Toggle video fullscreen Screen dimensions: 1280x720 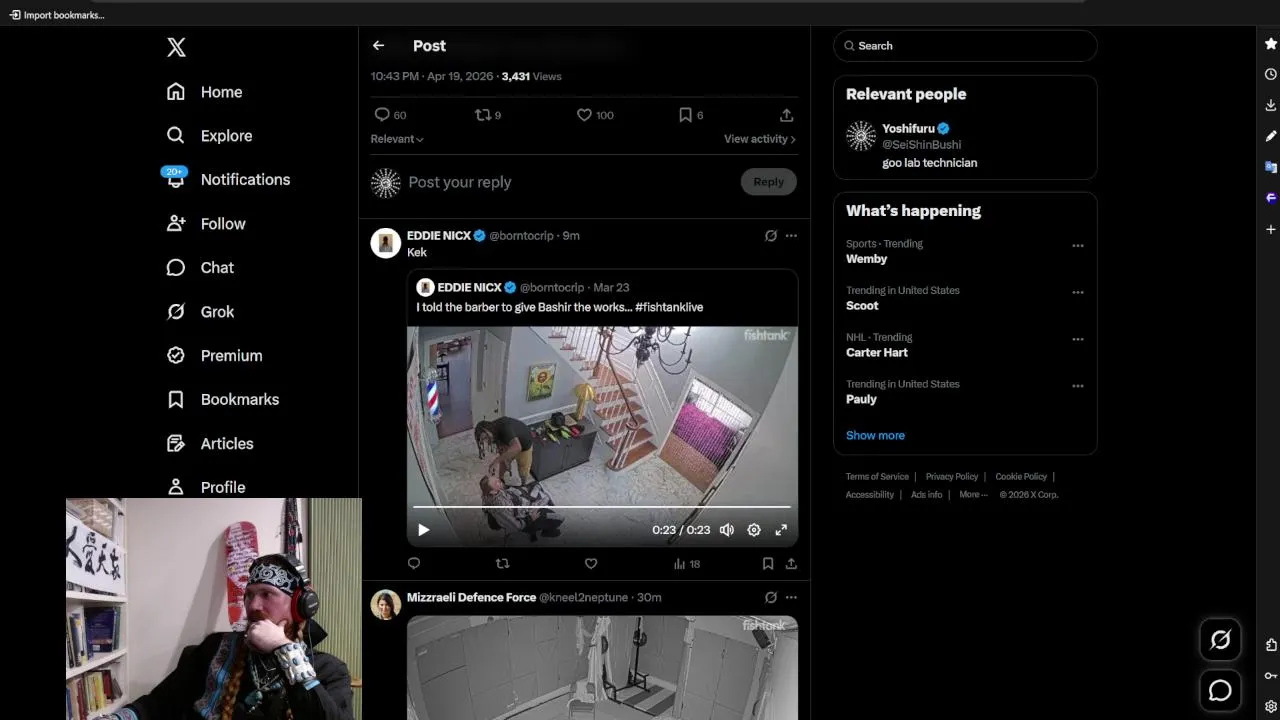(781, 530)
